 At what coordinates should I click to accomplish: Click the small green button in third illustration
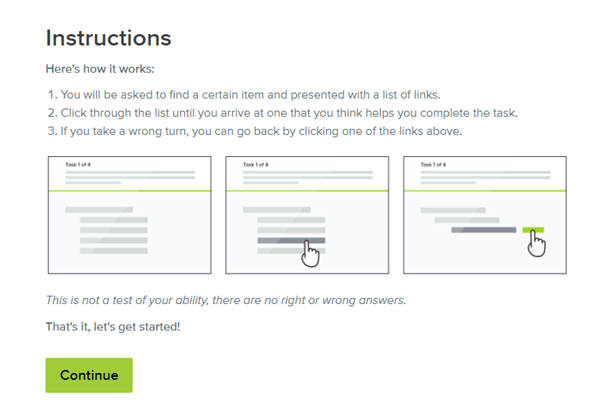pos(533,230)
